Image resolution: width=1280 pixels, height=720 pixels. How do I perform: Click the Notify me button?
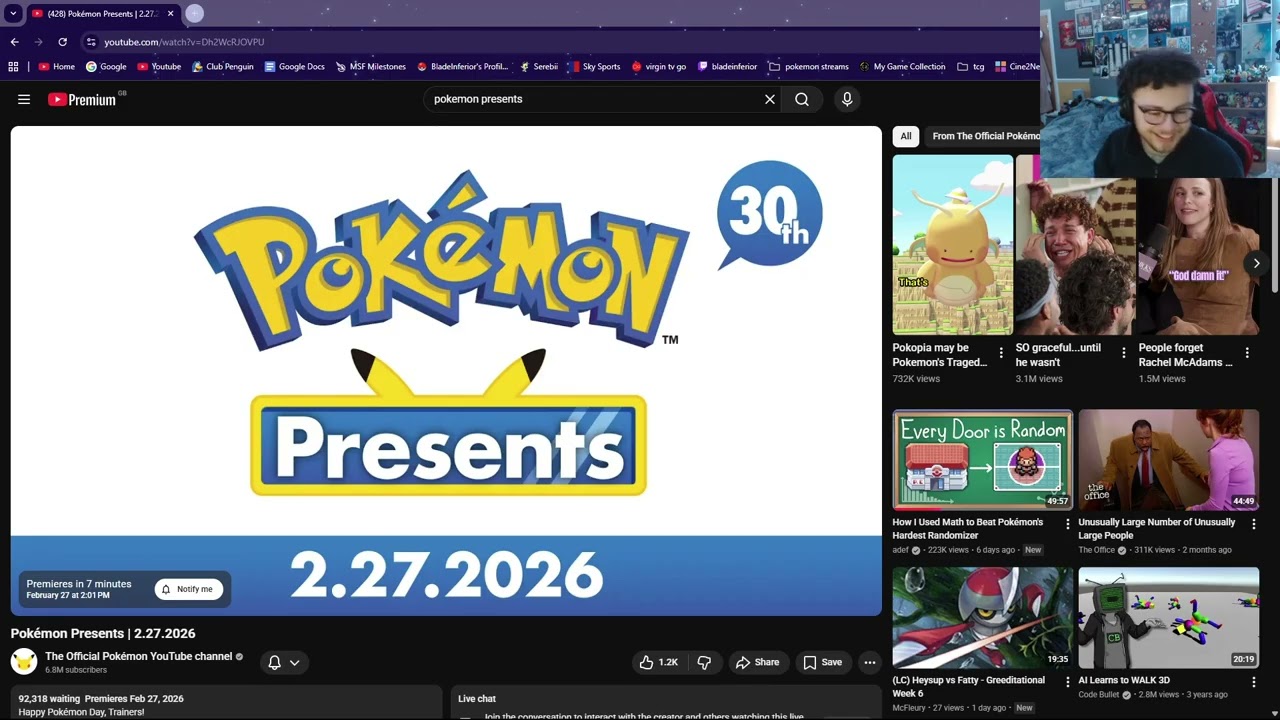[x=188, y=589]
